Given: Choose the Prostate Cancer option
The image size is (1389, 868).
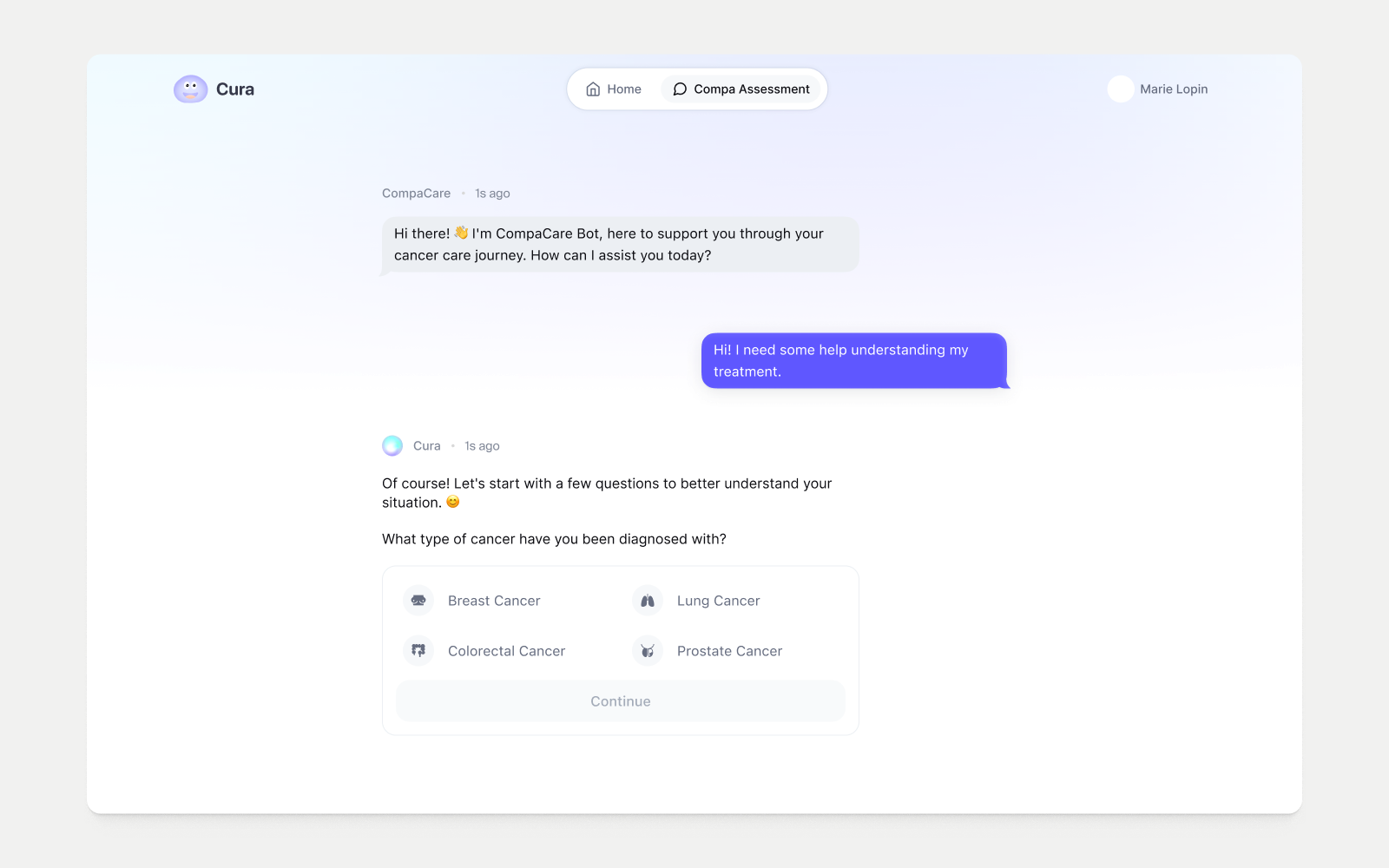Looking at the screenshot, I should coord(735,651).
